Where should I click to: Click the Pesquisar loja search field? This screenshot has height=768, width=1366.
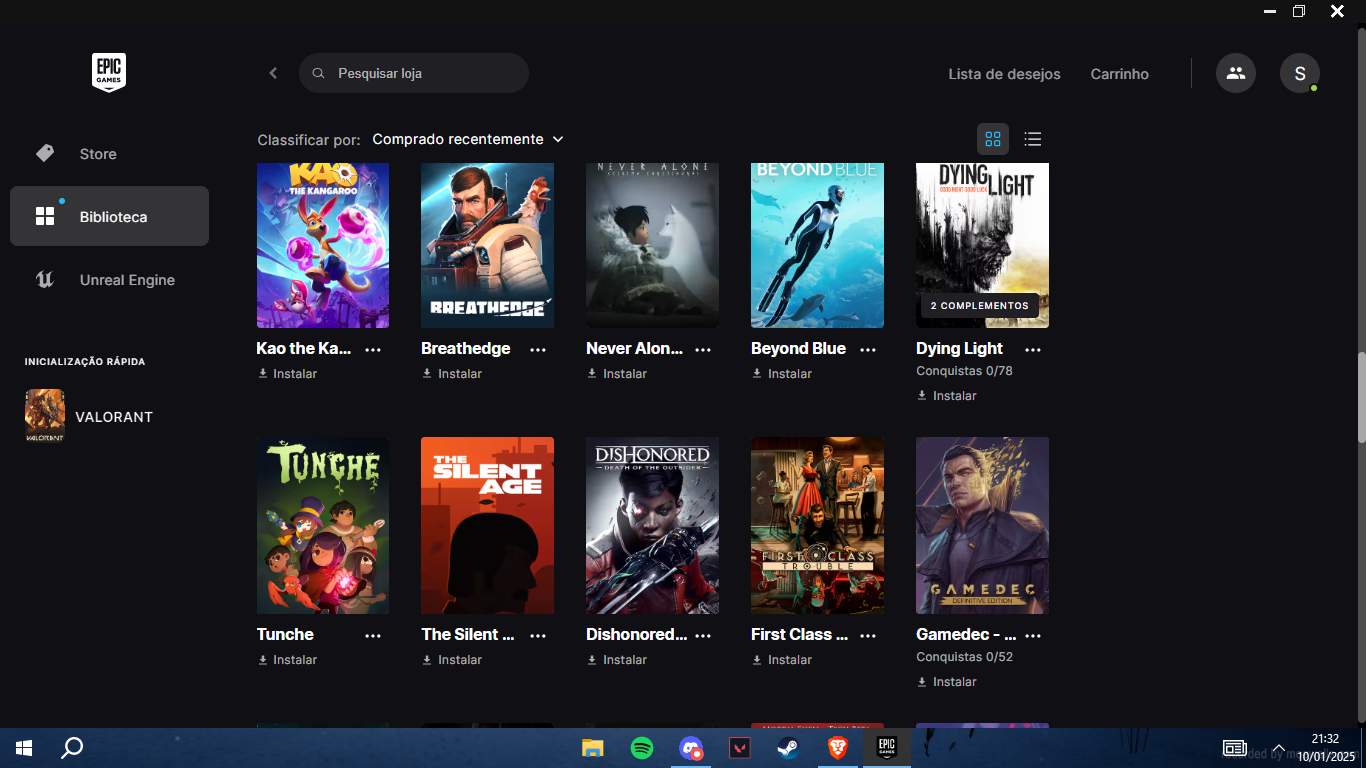coord(414,73)
